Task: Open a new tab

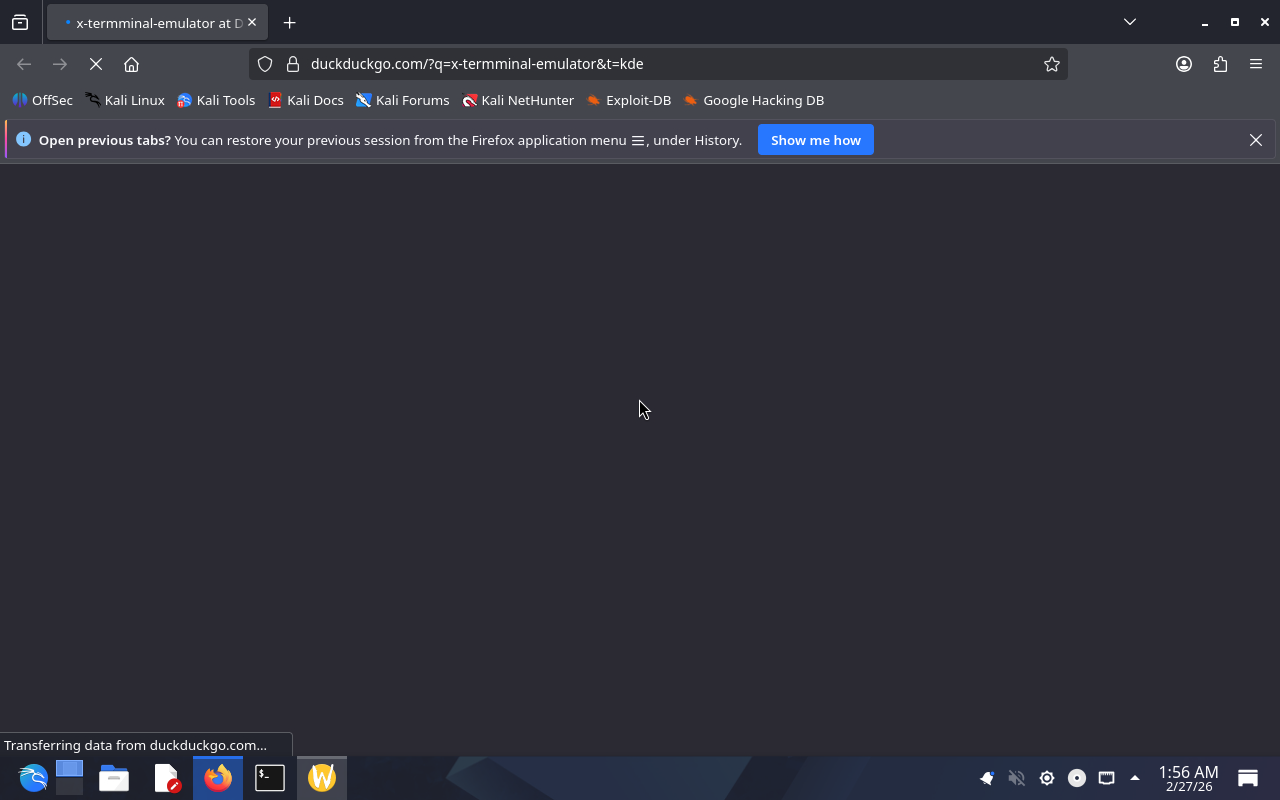Action: (289, 22)
